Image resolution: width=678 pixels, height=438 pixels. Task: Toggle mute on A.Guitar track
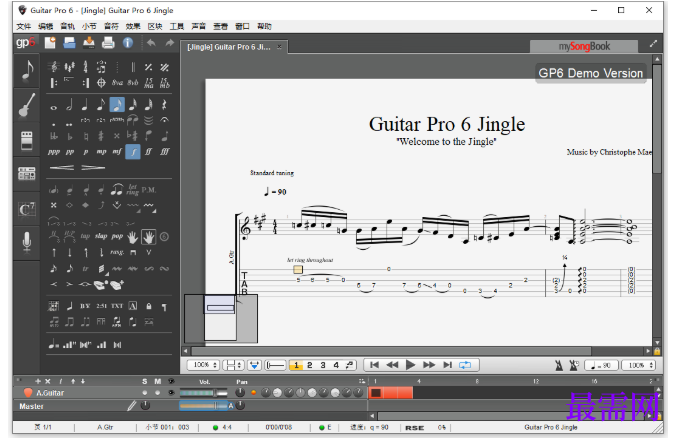pos(157,393)
